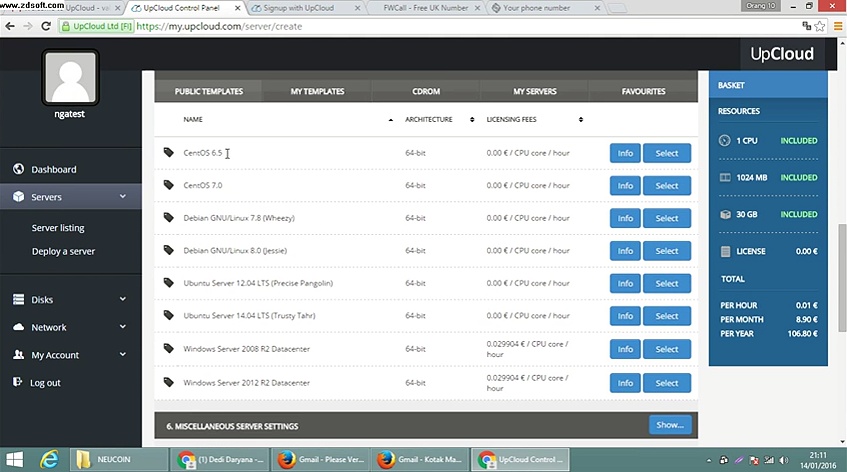Click the ngatest profile avatar
Image resolution: width=847 pixels, height=472 pixels.
point(70,77)
